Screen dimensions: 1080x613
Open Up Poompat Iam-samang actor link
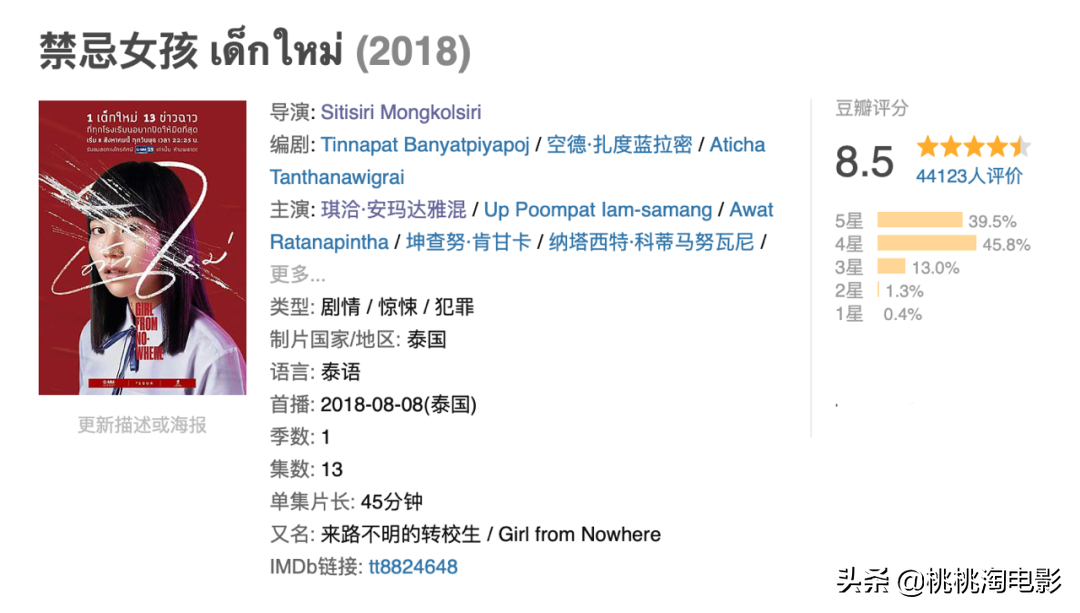[x=598, y=210]
